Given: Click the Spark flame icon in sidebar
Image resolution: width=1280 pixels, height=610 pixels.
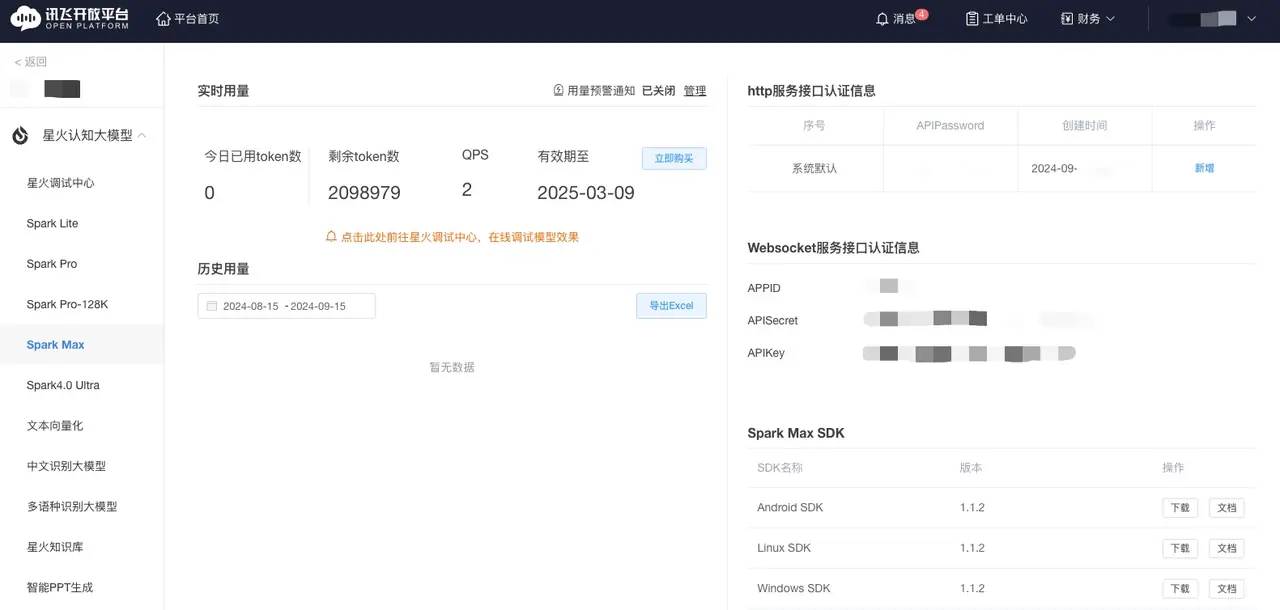Looking at the screenshot, I should (21, 136).
